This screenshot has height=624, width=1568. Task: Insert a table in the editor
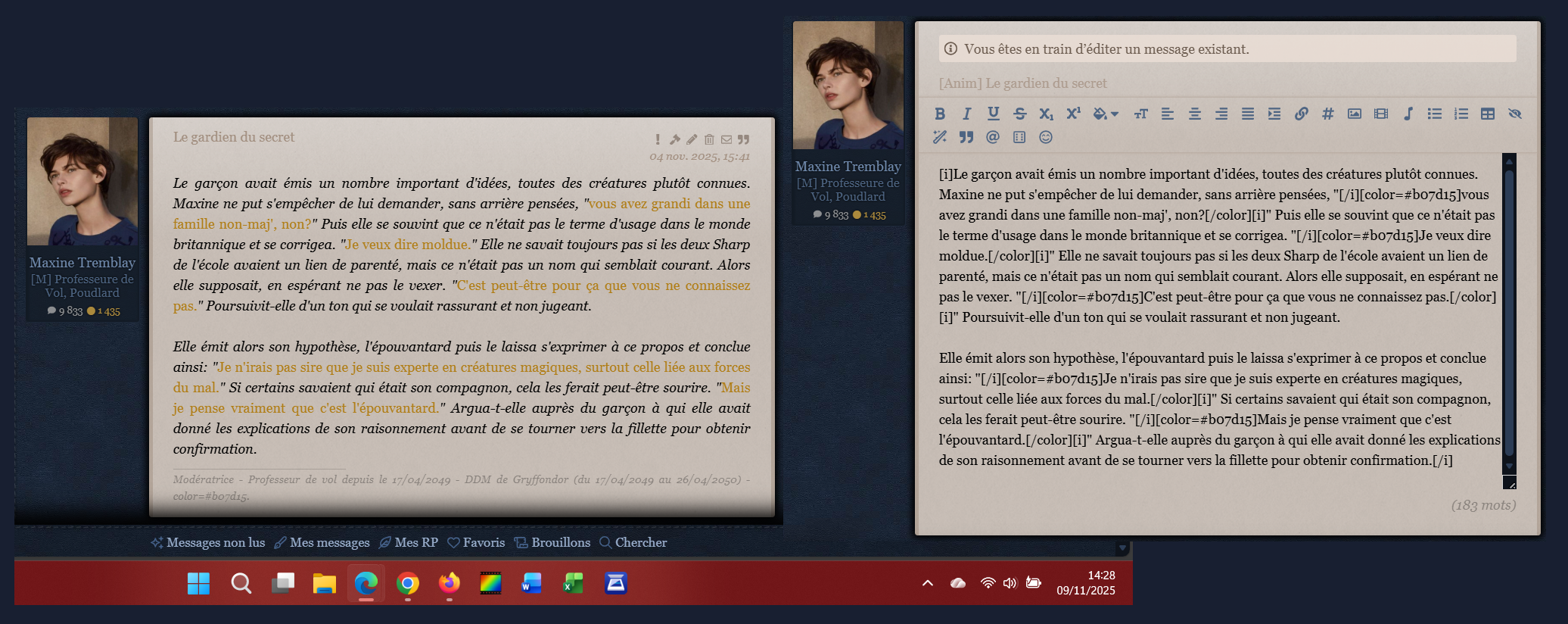pyautogui.click(x=1487, y=114)
